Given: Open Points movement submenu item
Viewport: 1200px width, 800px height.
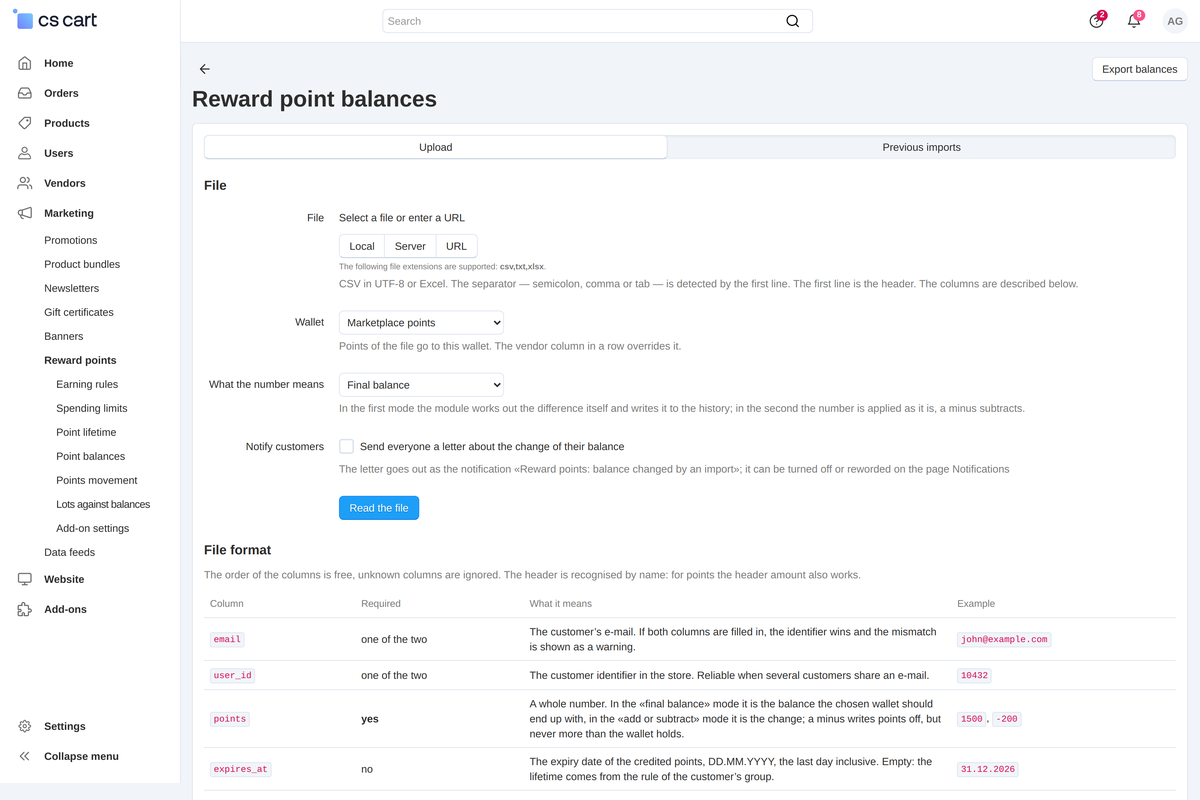Looking at the screenshot, I should [x=97, y=480].
